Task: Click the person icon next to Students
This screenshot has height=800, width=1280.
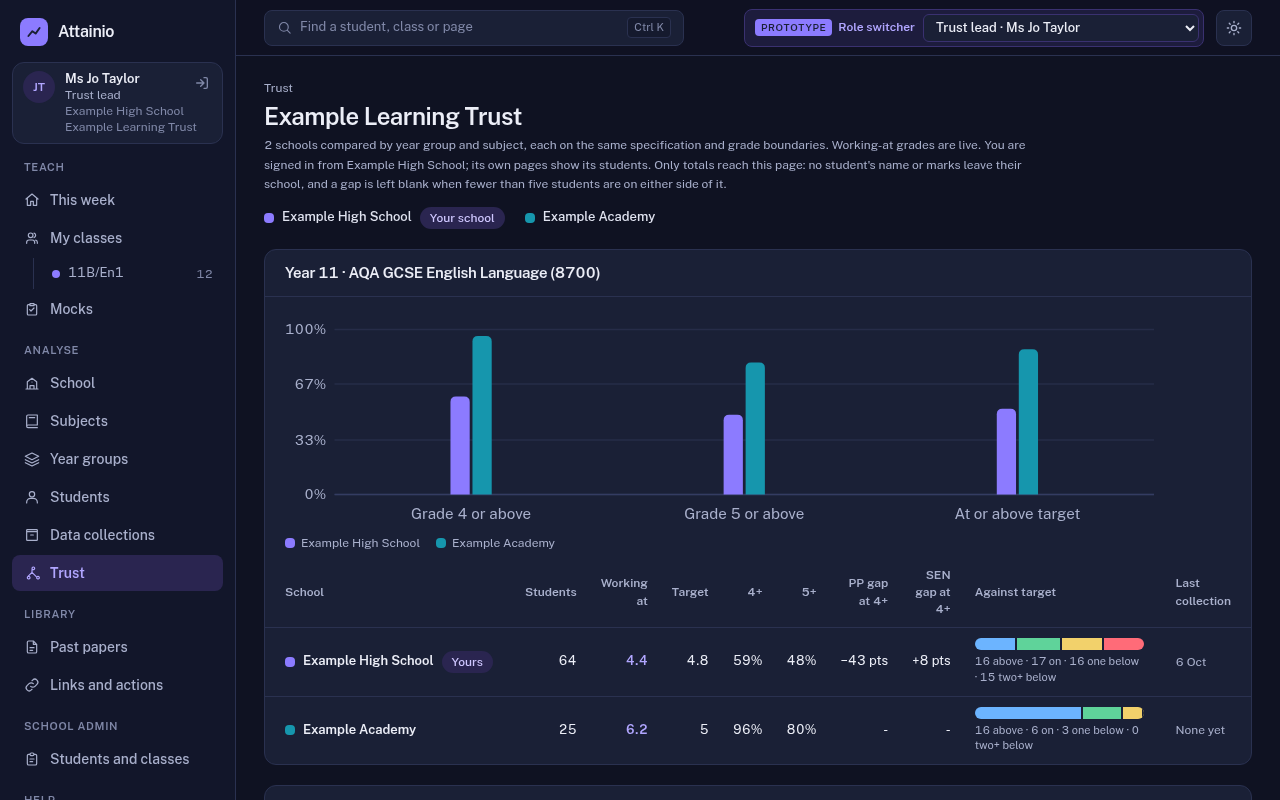Action: coord(32,497)
